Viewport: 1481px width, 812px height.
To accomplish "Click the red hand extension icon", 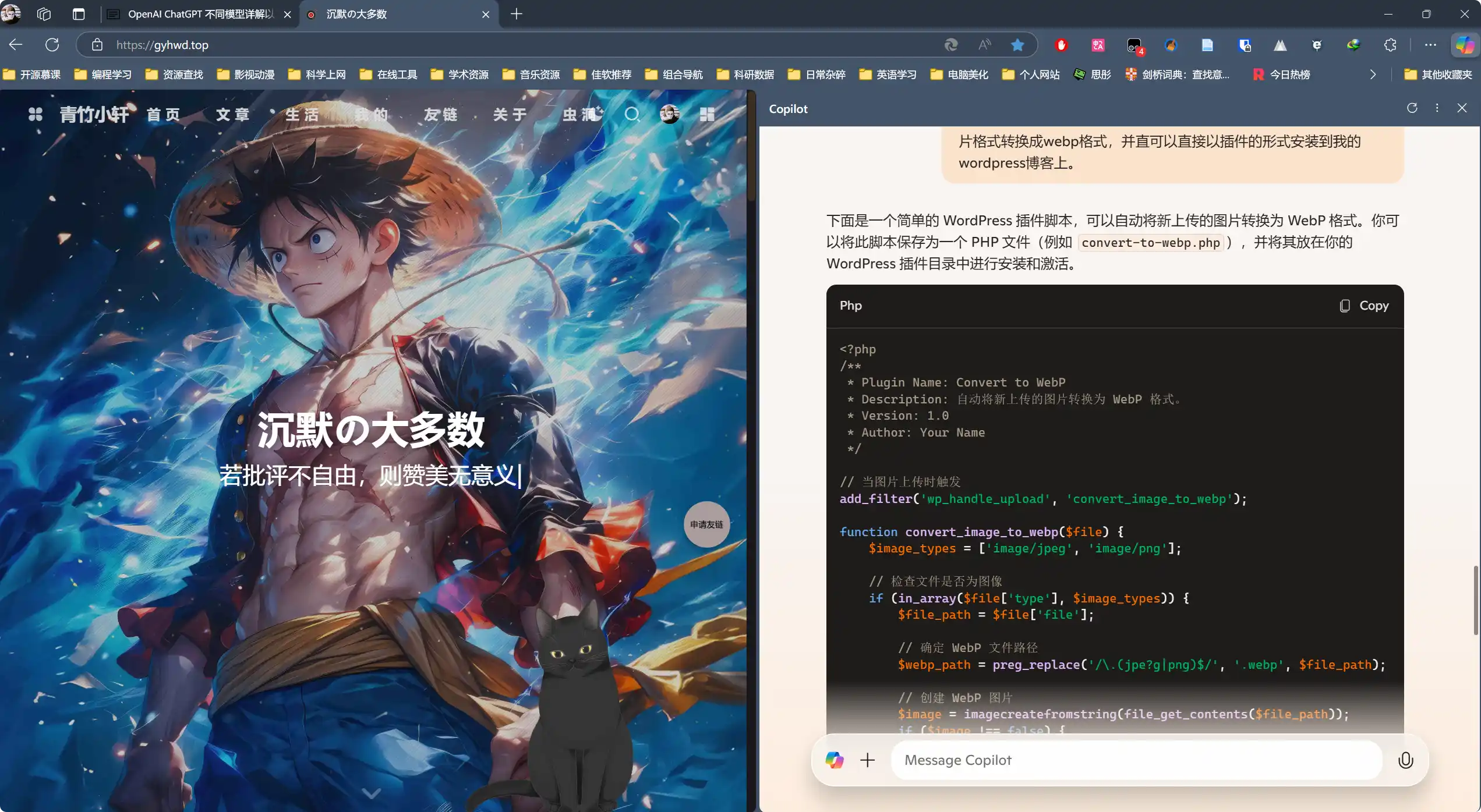I will [x=1061, y=45].
